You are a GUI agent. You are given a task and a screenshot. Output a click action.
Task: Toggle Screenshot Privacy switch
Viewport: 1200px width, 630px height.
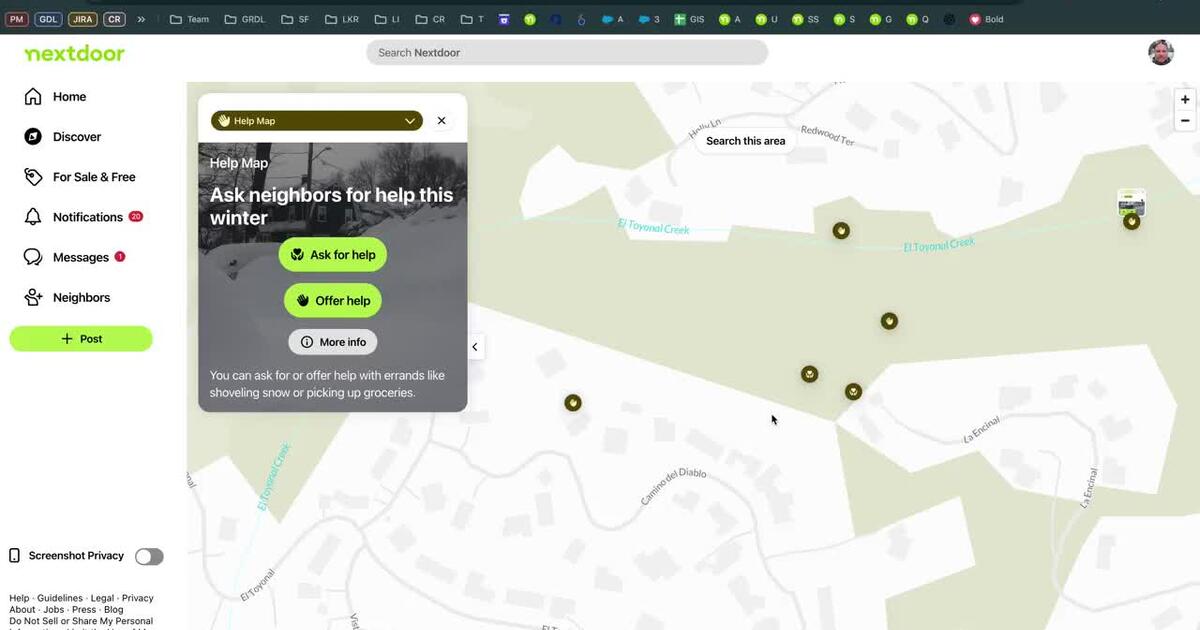pos(149,556)
